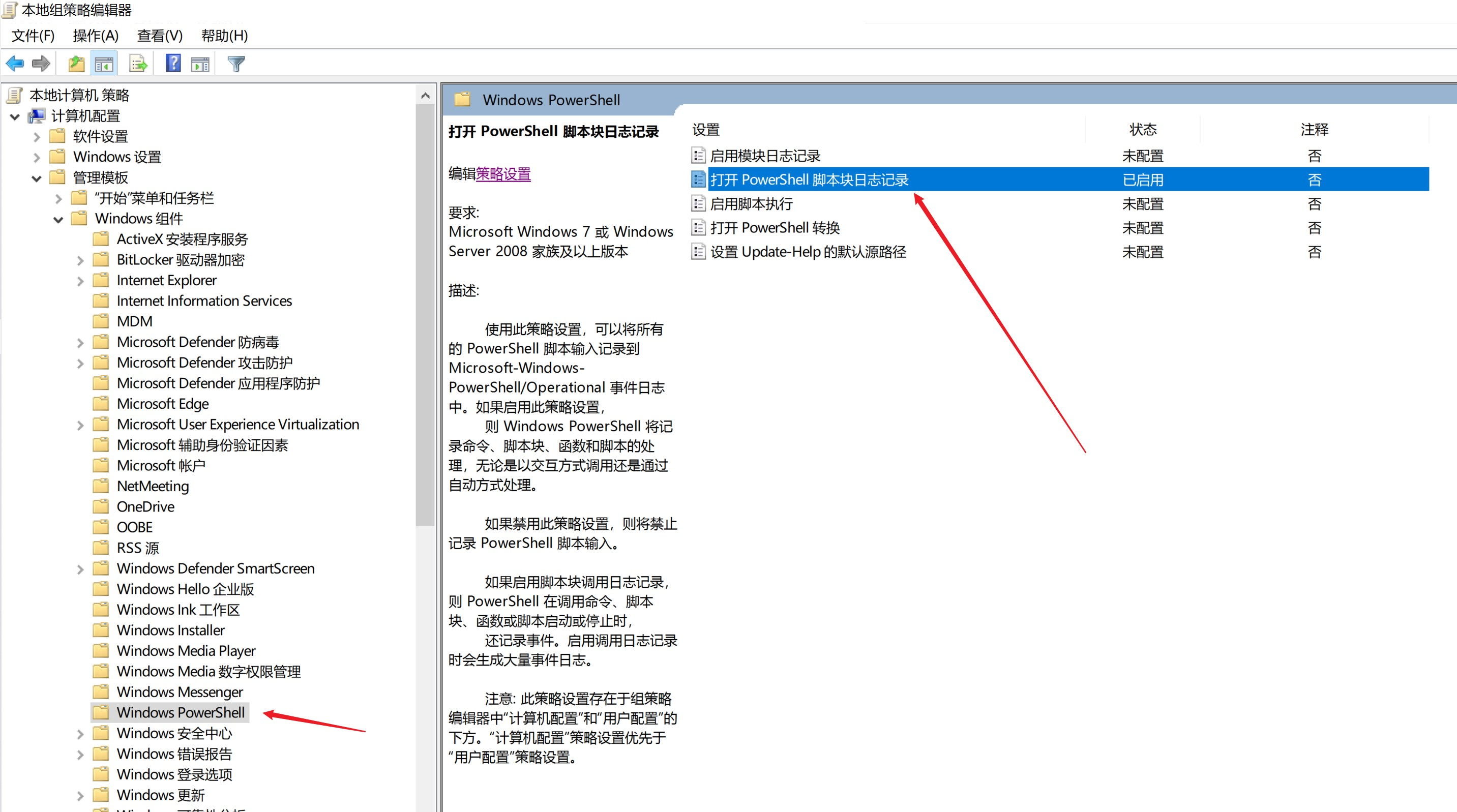
Task: Open the 查看(V) menu
Action: [x=160, y=36]
